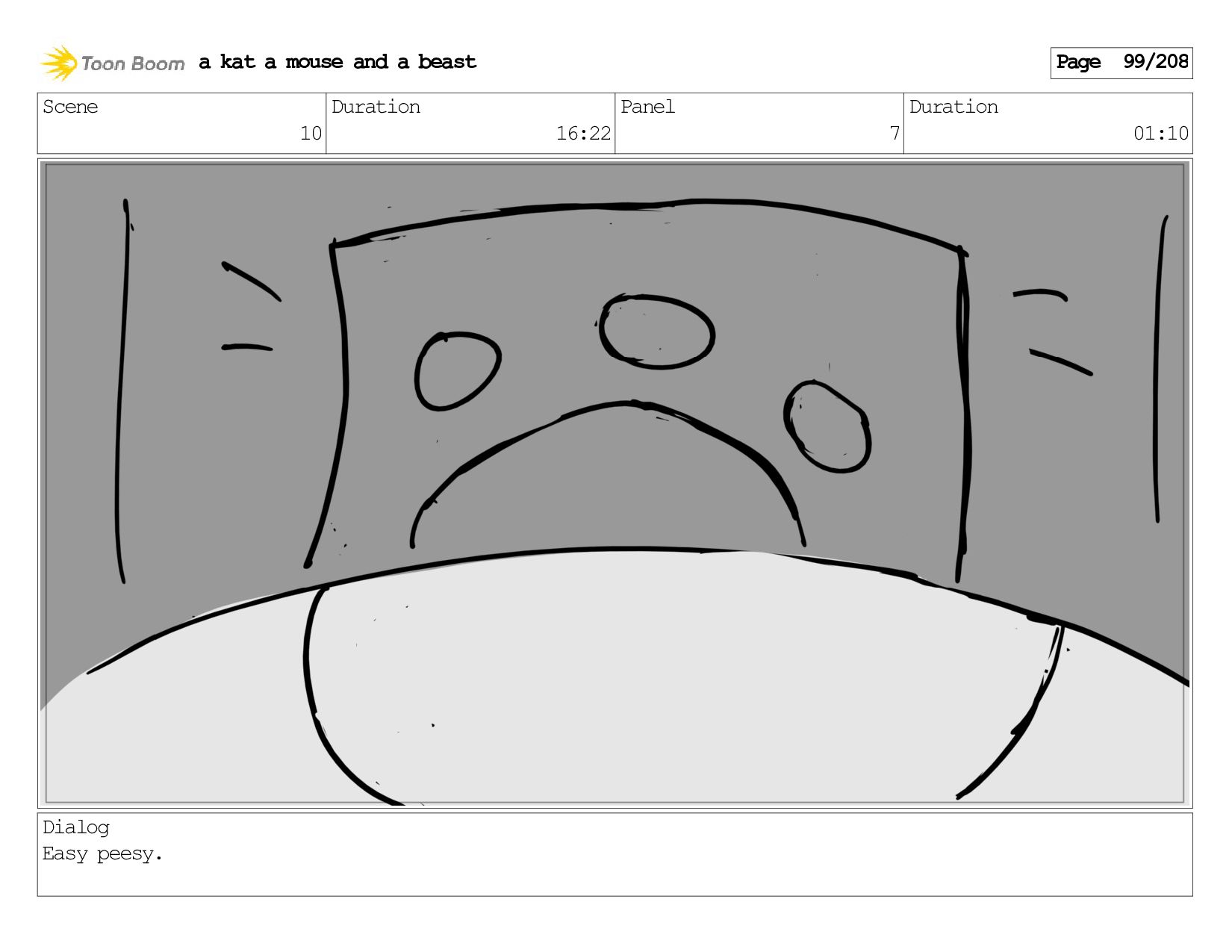This screenshot has width=1232, height=952.
Task: Click the 'Page' label in the header
Action: click(1078, 62)
